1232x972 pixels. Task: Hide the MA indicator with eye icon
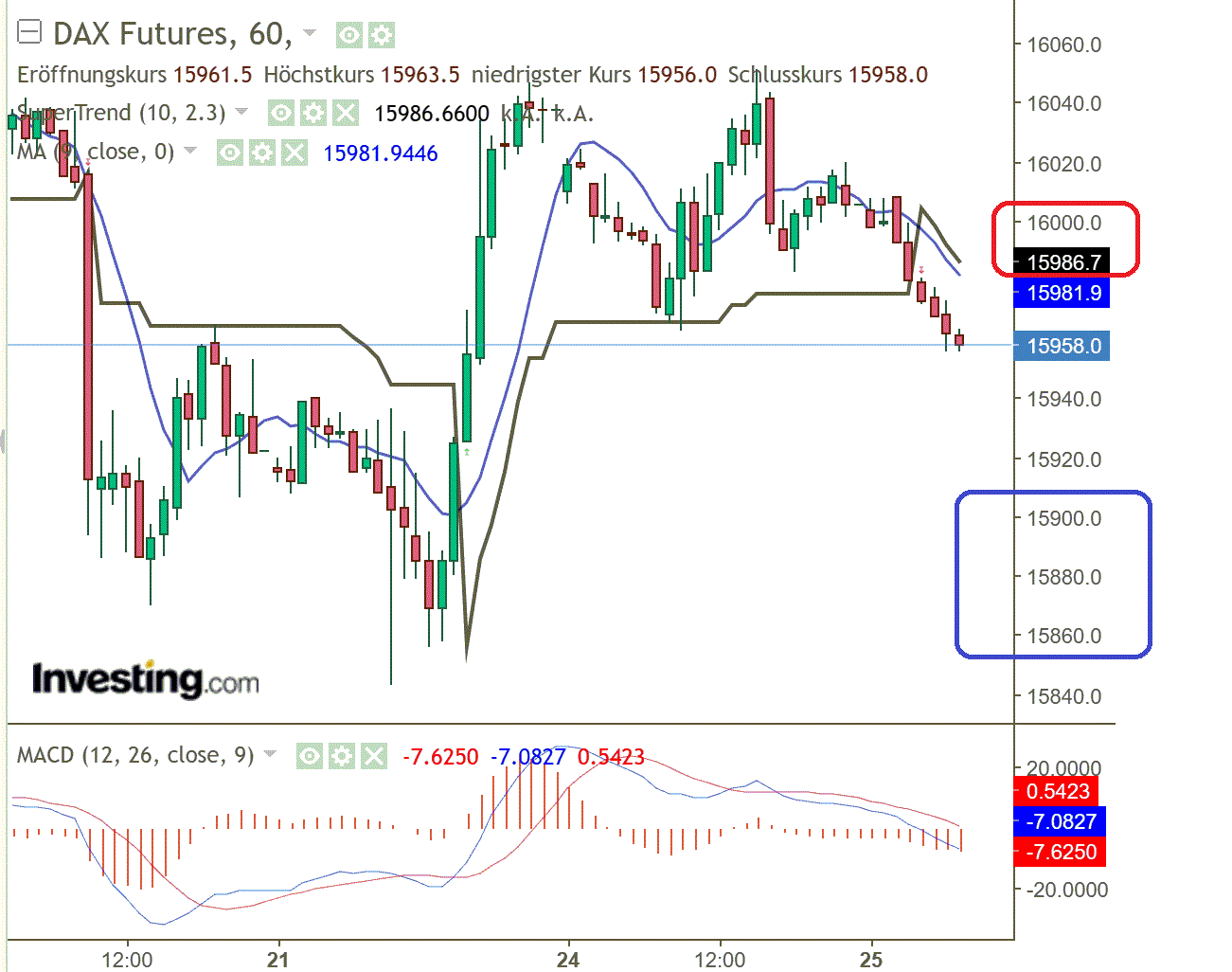[230, 153]
